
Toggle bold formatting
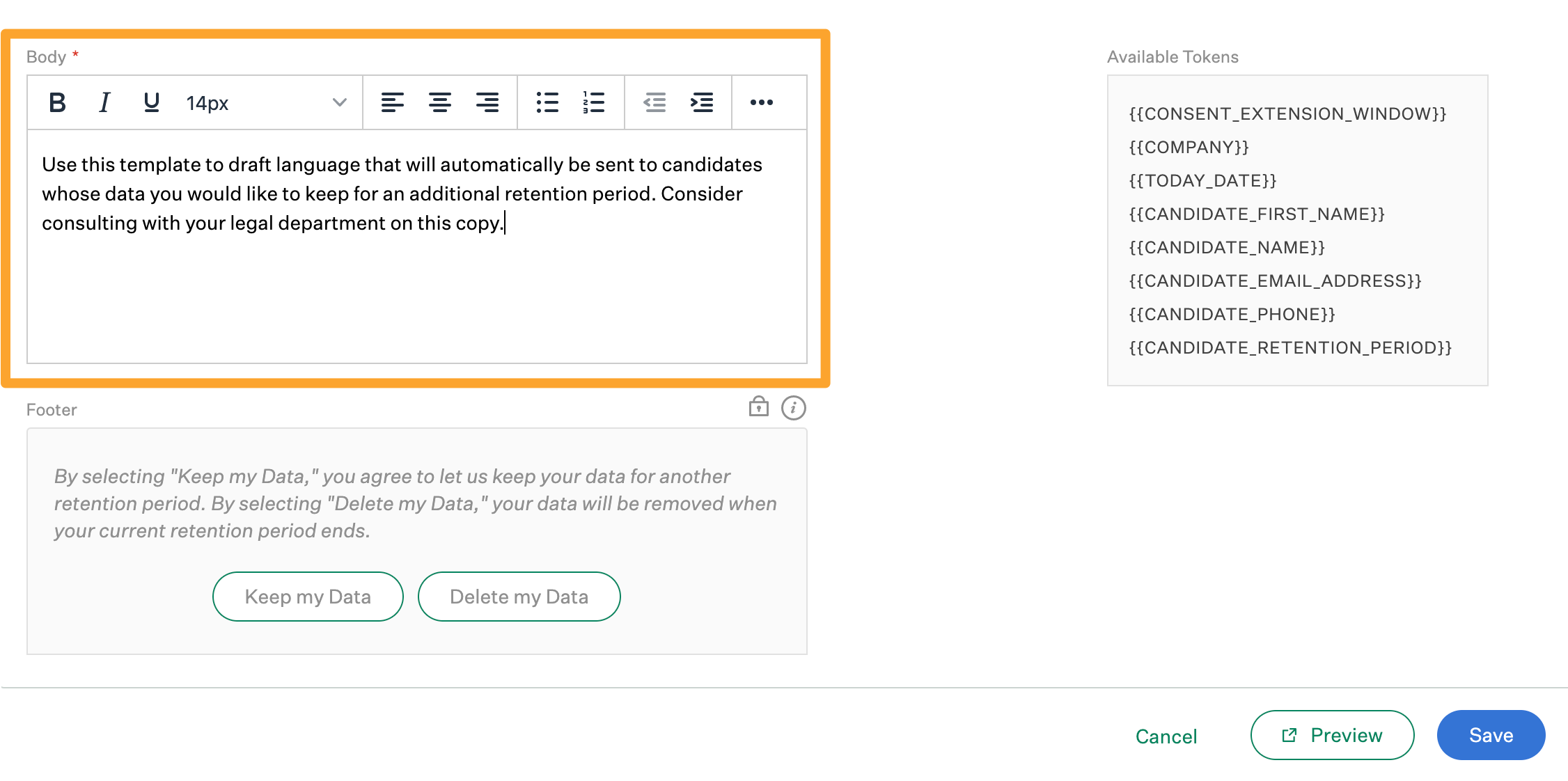pos(57,102)
